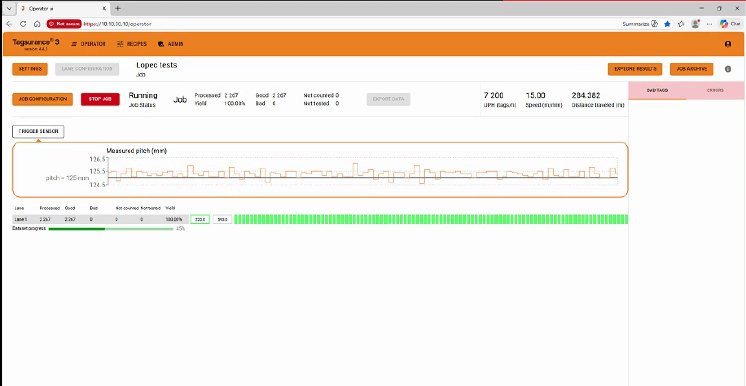
Task: Select the Trigger Sensor tab button
Action: click(x=38, y=131)
